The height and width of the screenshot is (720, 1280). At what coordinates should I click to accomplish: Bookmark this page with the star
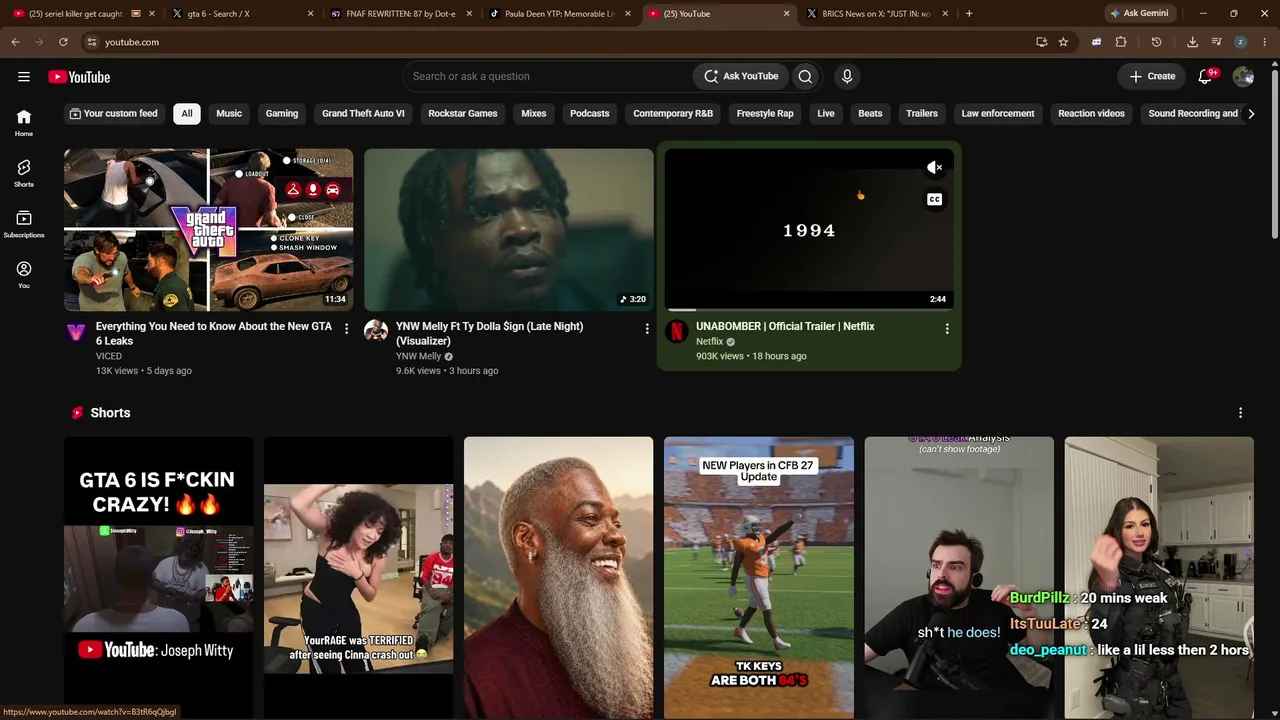1063,42
